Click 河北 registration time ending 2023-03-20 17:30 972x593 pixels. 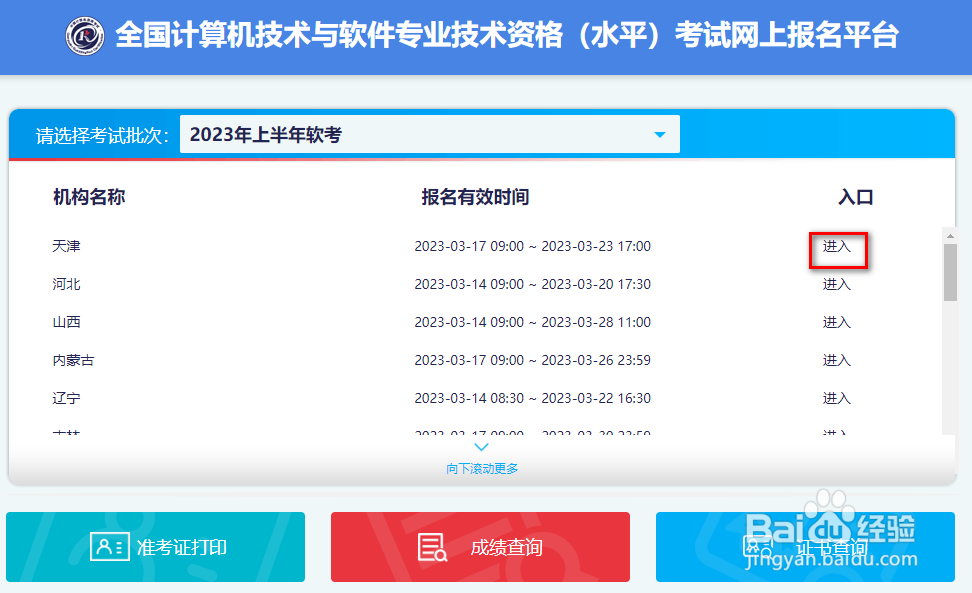point(532,284)
